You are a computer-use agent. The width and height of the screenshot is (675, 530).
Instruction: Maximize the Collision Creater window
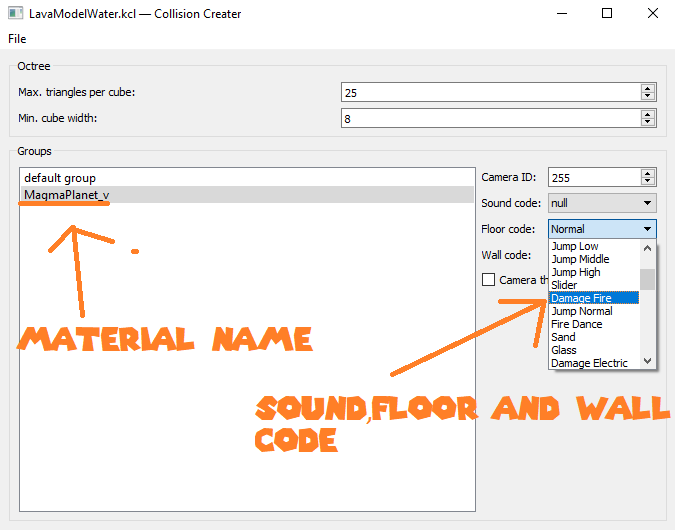coord(607,13)
